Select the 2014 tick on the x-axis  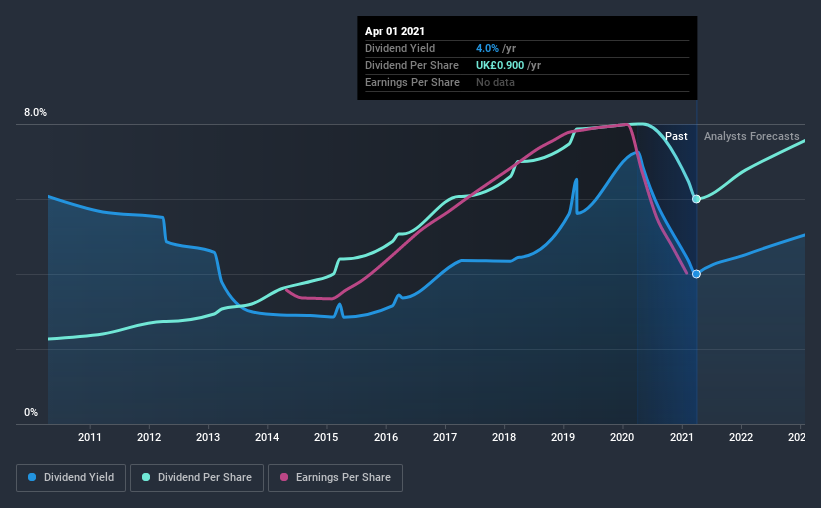click(x=267, y=437)
